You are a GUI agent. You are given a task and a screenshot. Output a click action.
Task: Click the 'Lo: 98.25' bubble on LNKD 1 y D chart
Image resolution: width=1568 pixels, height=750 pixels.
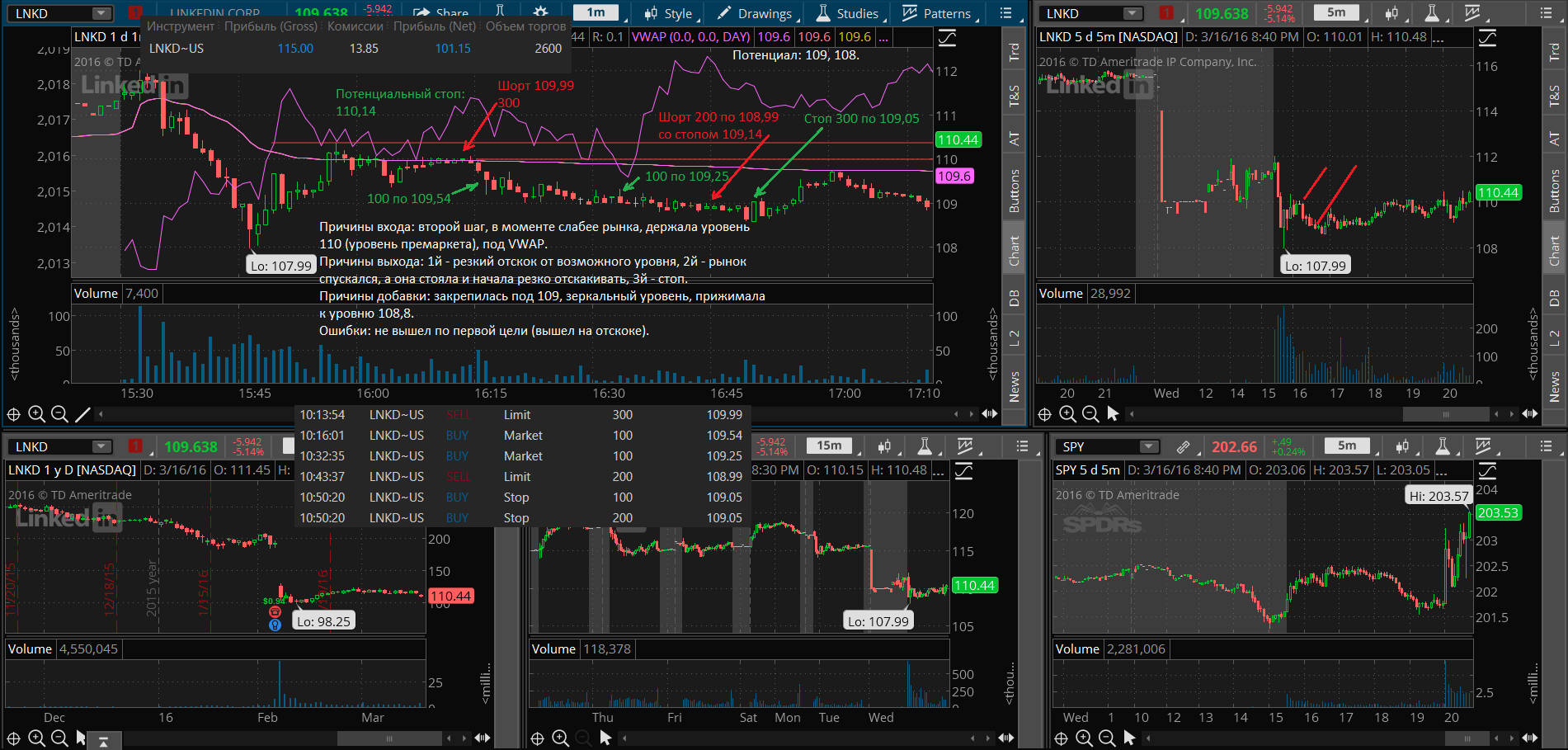pyautogui.click(x=323, y=621)
